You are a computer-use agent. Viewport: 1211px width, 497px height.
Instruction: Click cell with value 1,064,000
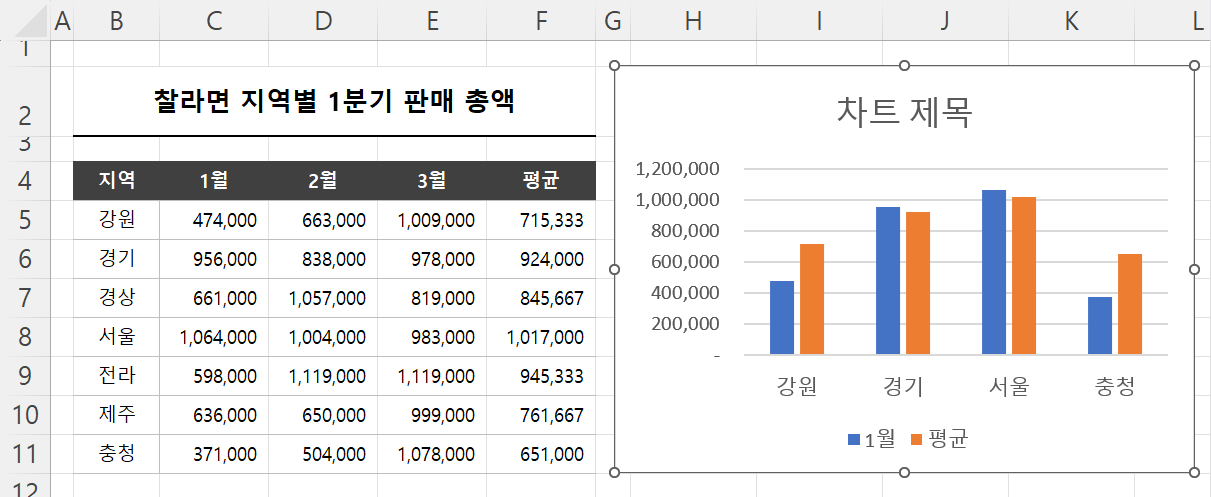[x=214, y=336]
